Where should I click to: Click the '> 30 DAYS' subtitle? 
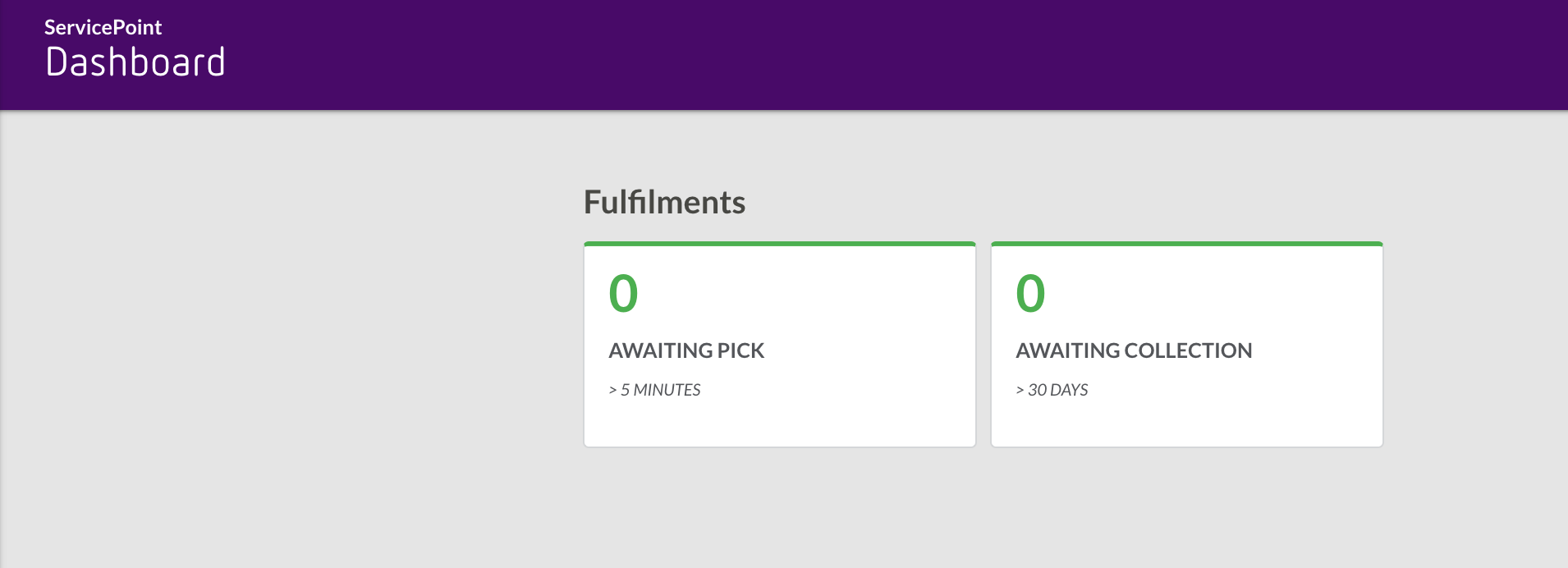coord(1052,390)
